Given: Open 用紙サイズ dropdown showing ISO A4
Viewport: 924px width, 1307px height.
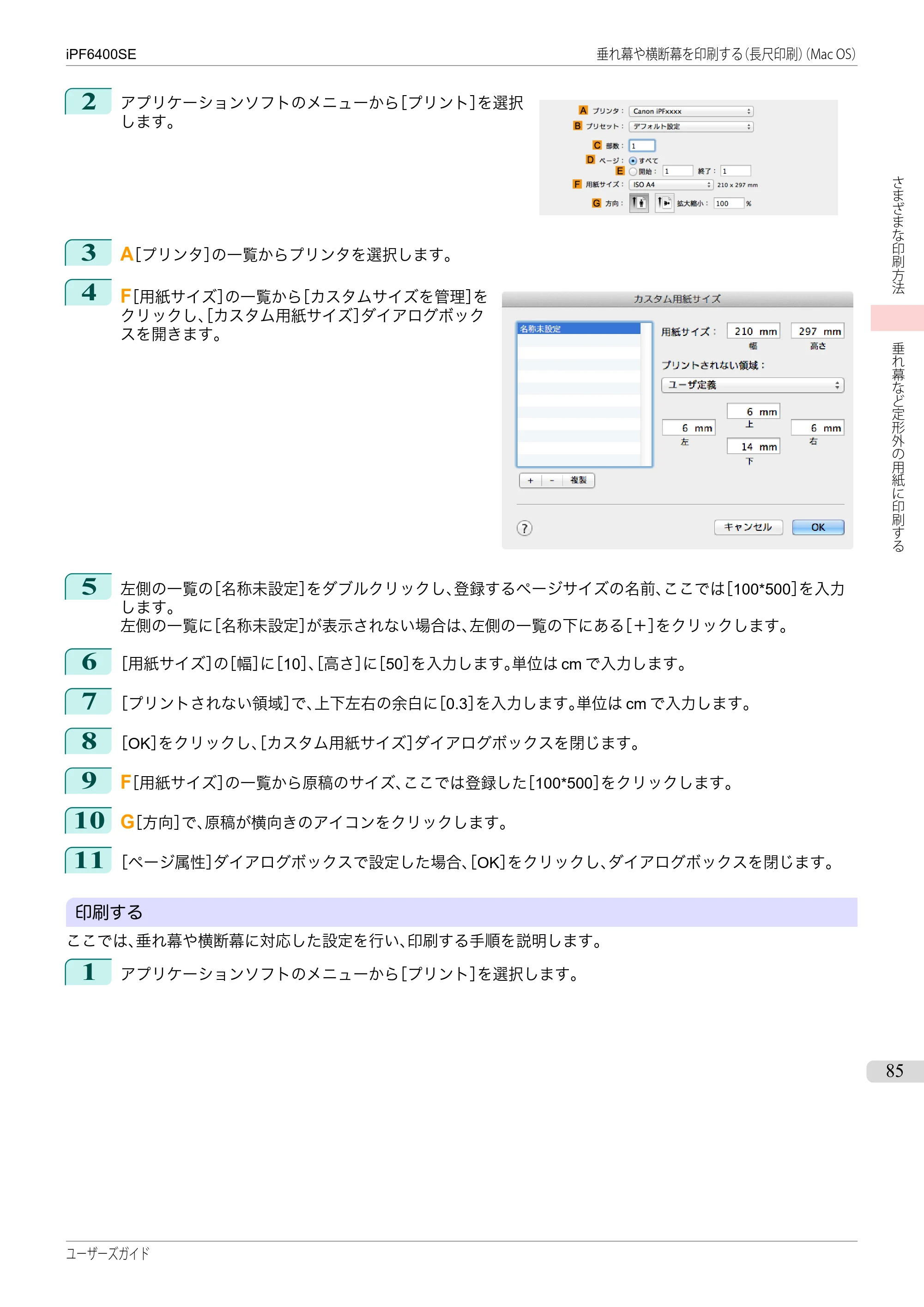Looking at the screenshot, I should pyautogui.click(x=671, y=184).
